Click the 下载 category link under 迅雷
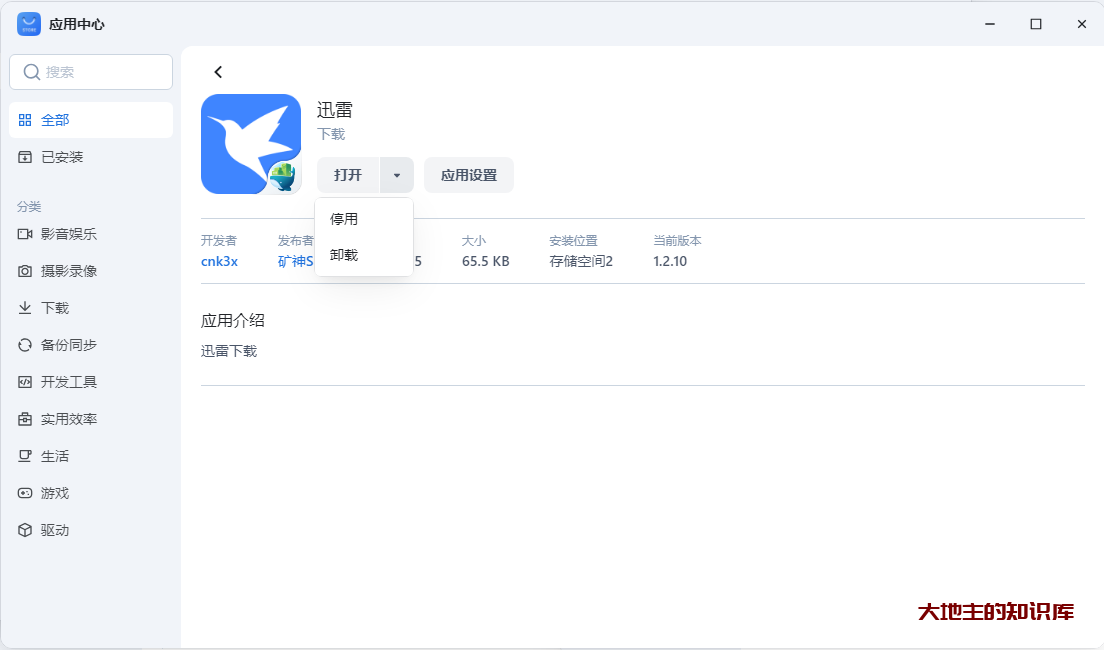Image resolution: width=1104 pixels, height=650 pixels. coord(331,134)
